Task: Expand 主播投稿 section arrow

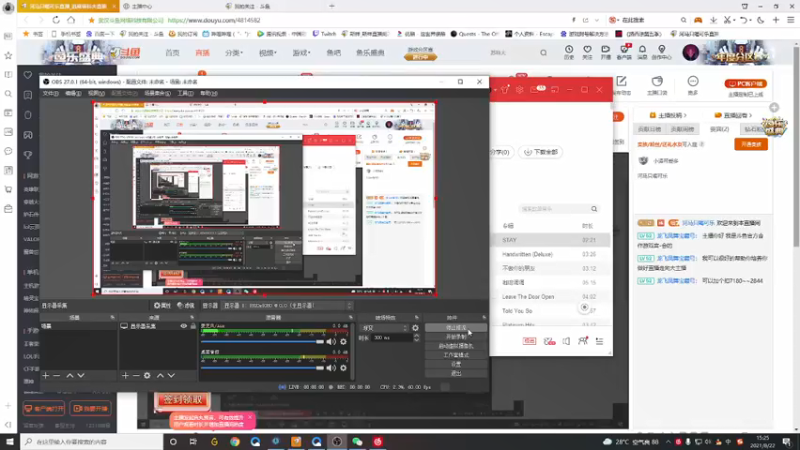Action: [x=685, y=115]
